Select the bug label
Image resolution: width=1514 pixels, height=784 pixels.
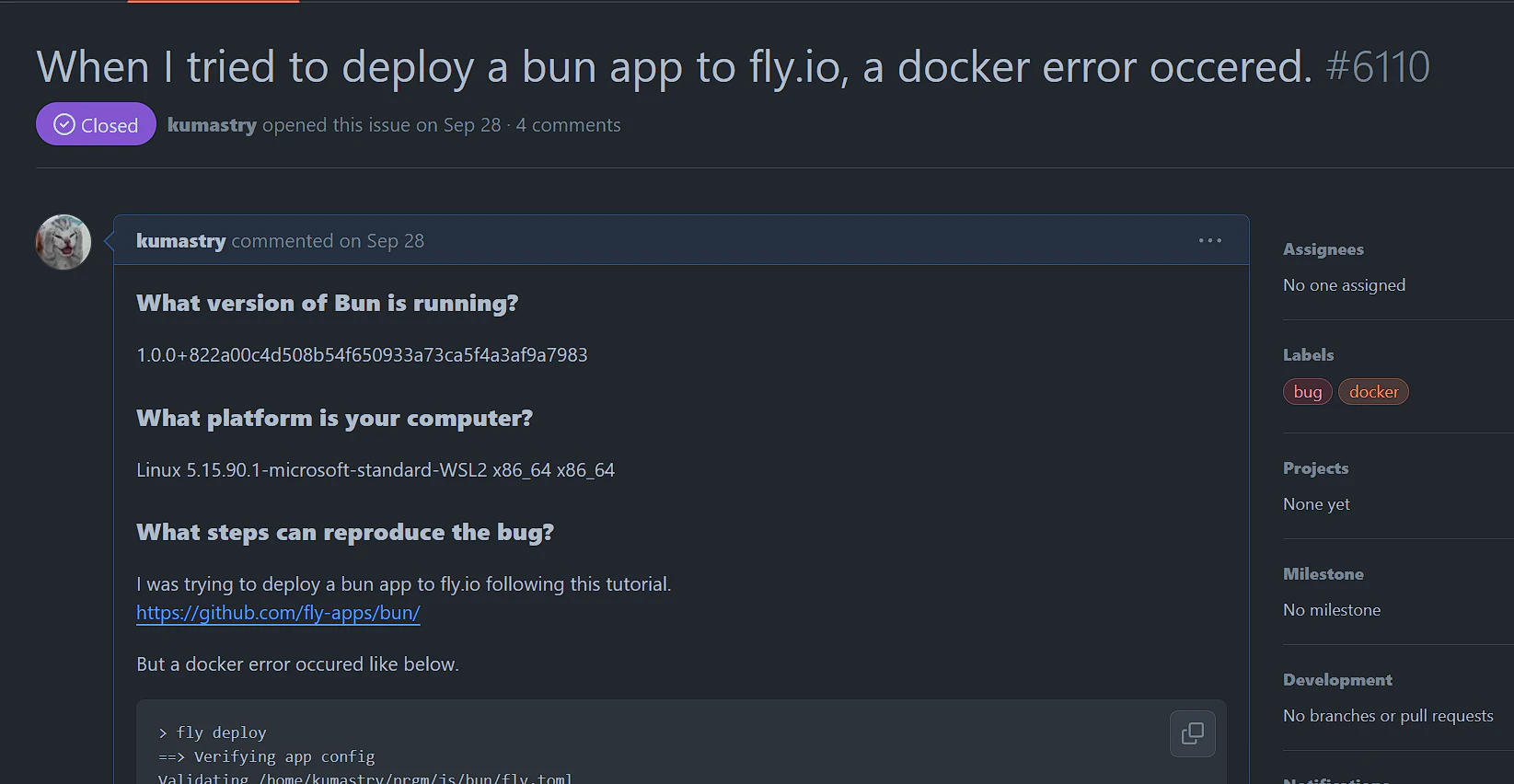pos(1307,392)
